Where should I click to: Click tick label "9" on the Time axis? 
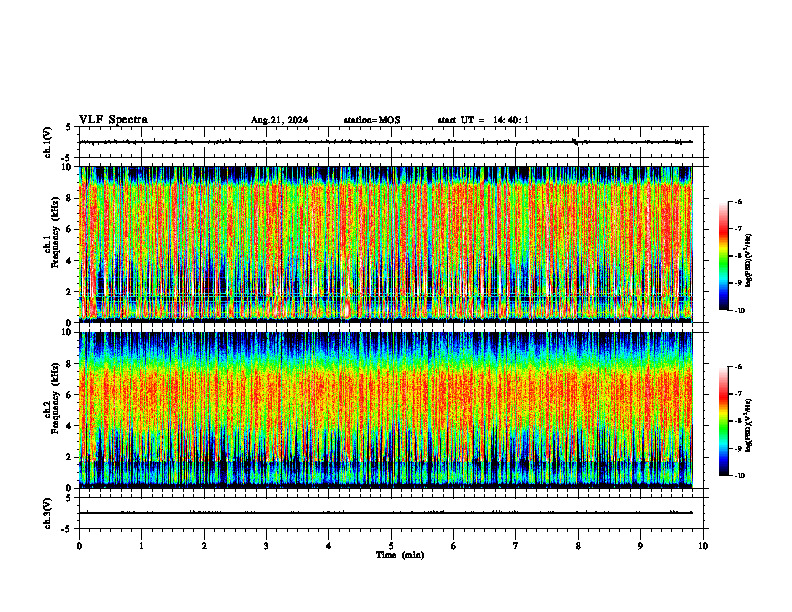[640, 546]
